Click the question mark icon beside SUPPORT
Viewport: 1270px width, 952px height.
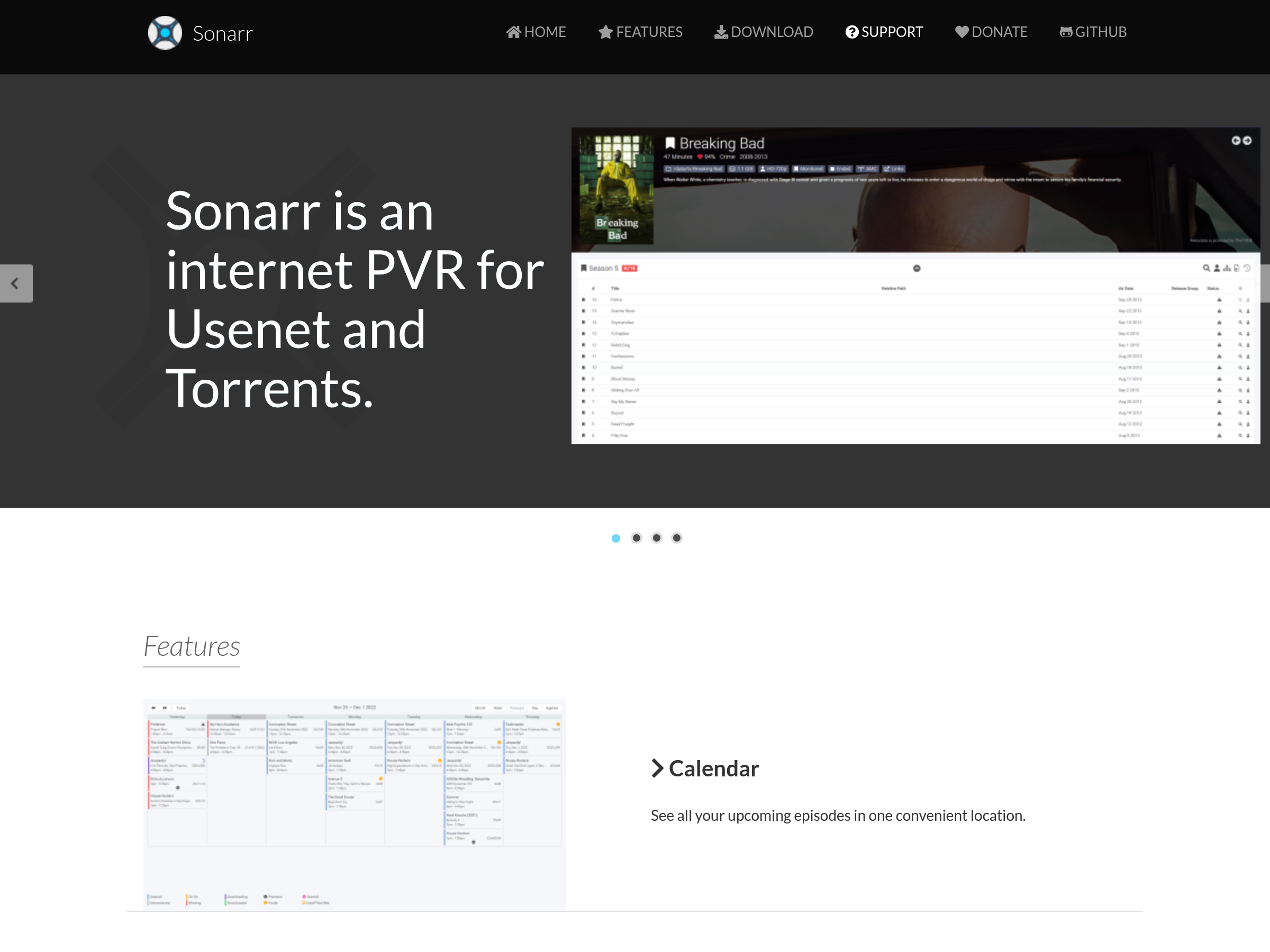tap(852, 32)
